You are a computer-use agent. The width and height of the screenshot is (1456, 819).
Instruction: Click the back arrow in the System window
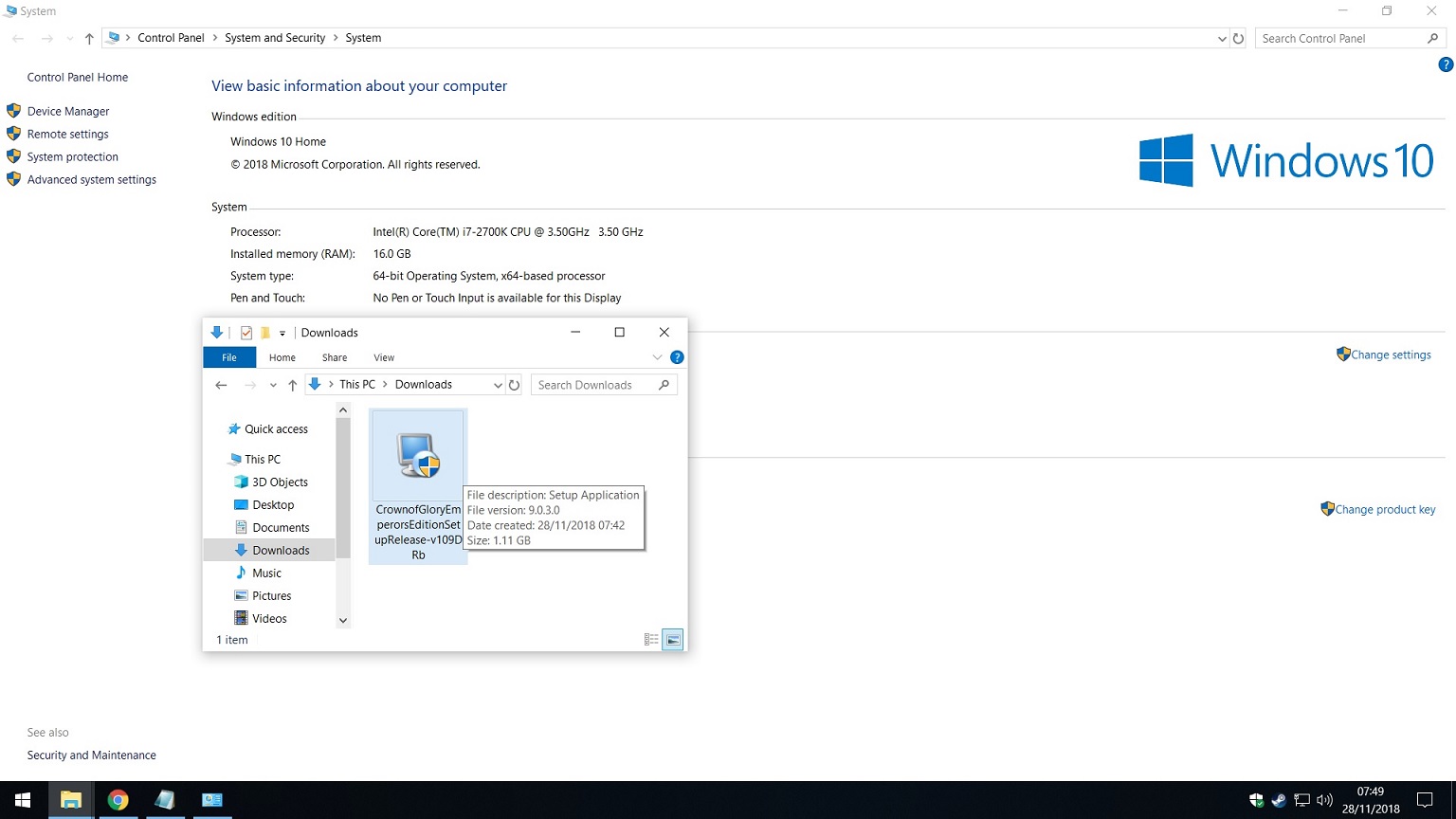(x=18, y=38)
